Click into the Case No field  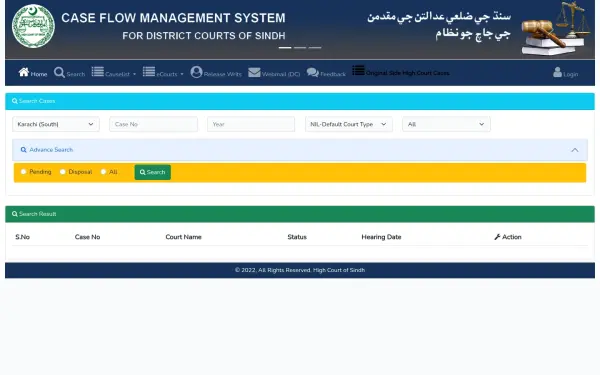153,124
